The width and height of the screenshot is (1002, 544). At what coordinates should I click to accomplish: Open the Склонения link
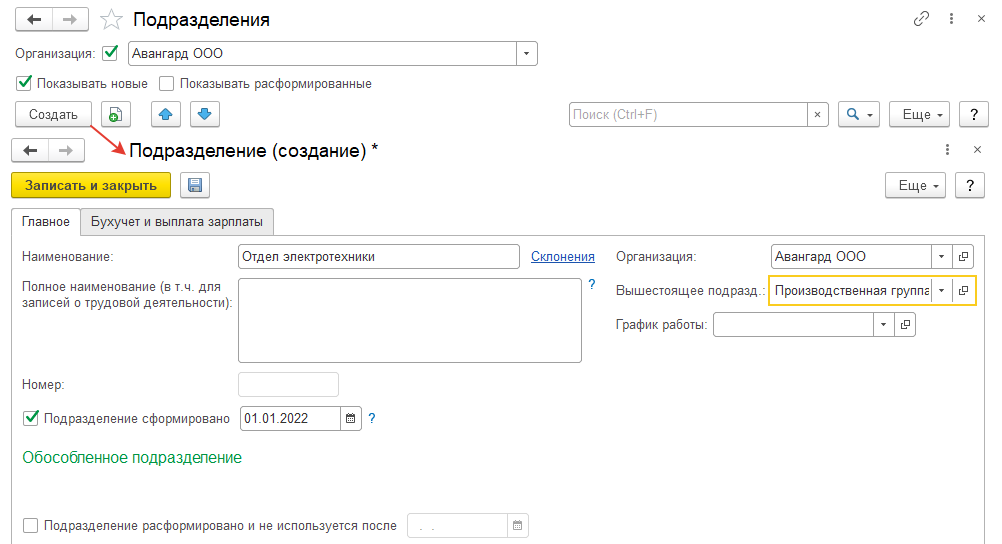(x=562, y=257)
